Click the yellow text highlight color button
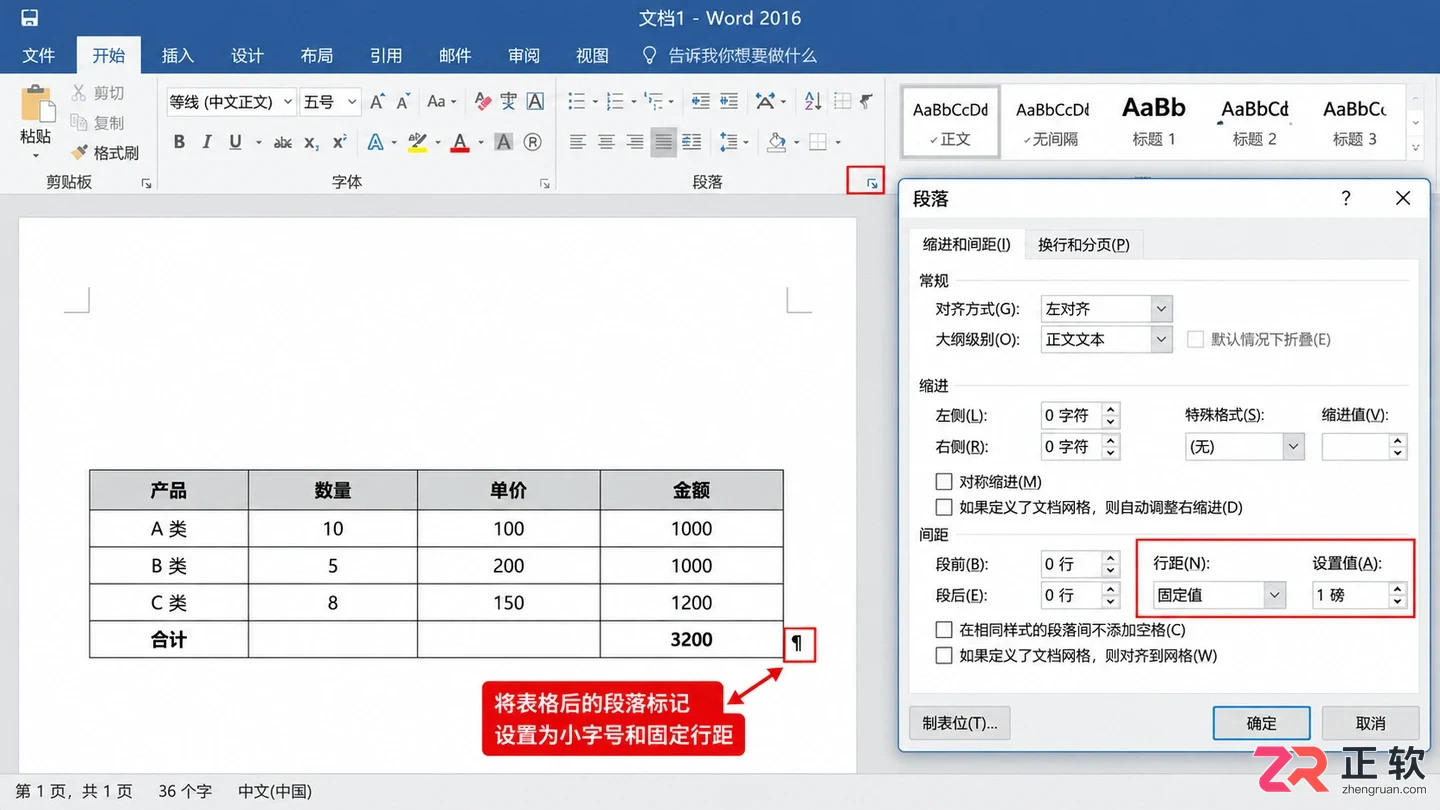 tap(418, 142)
